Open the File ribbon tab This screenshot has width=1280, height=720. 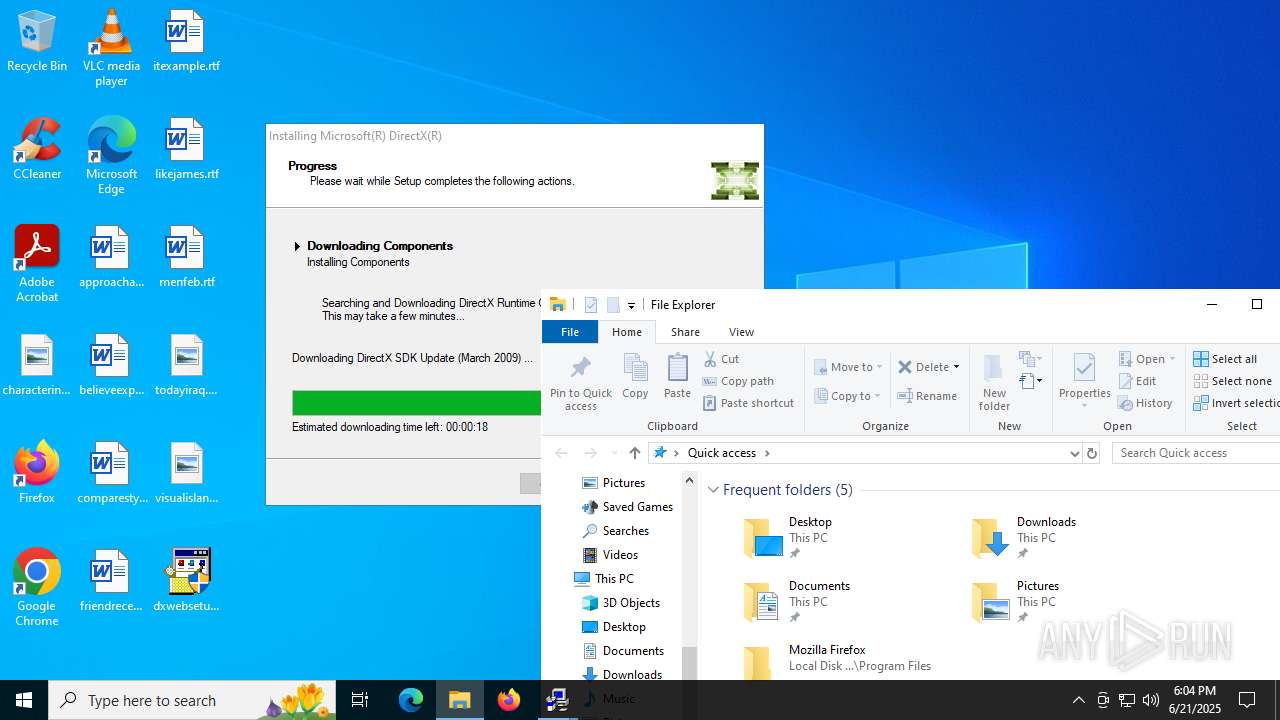570,332
